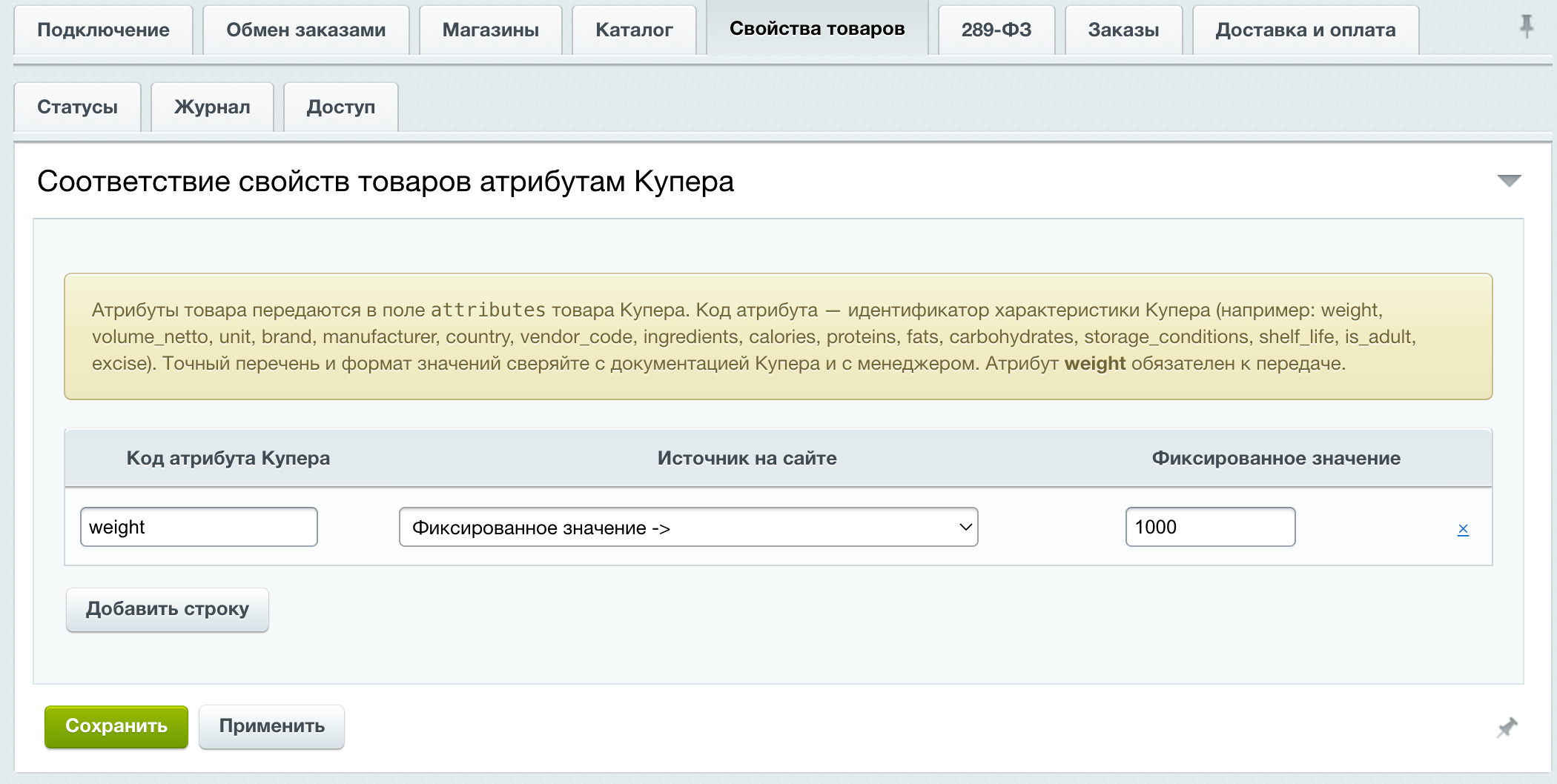Open the Обмен заказами tab
Screen dimensions: 1557x784
[x=305, y=30]
